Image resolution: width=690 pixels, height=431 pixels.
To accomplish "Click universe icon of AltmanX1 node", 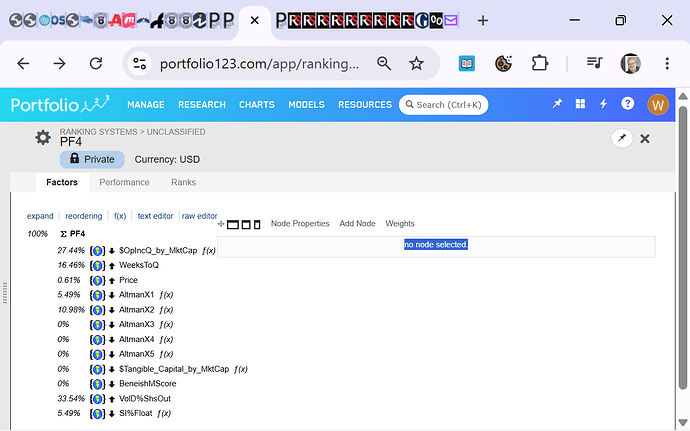I will (x=98, y=295).
